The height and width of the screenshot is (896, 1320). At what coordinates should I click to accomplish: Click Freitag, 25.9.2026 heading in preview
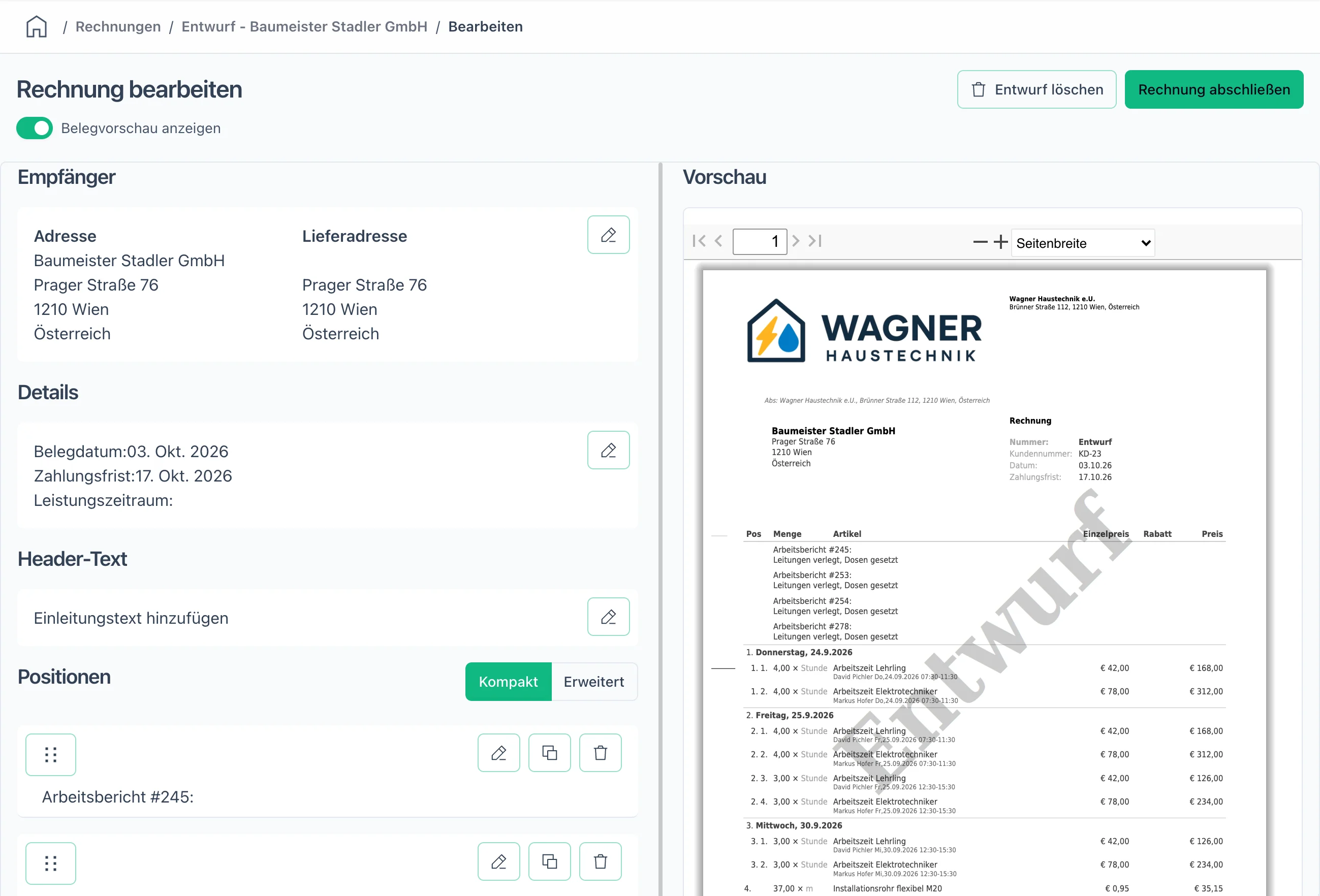click(x=794, y=716)
